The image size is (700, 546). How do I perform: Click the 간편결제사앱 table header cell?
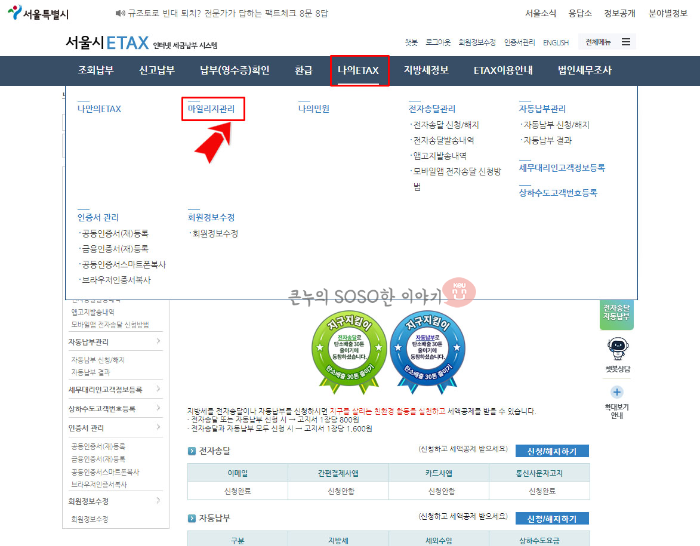point(338,473)
